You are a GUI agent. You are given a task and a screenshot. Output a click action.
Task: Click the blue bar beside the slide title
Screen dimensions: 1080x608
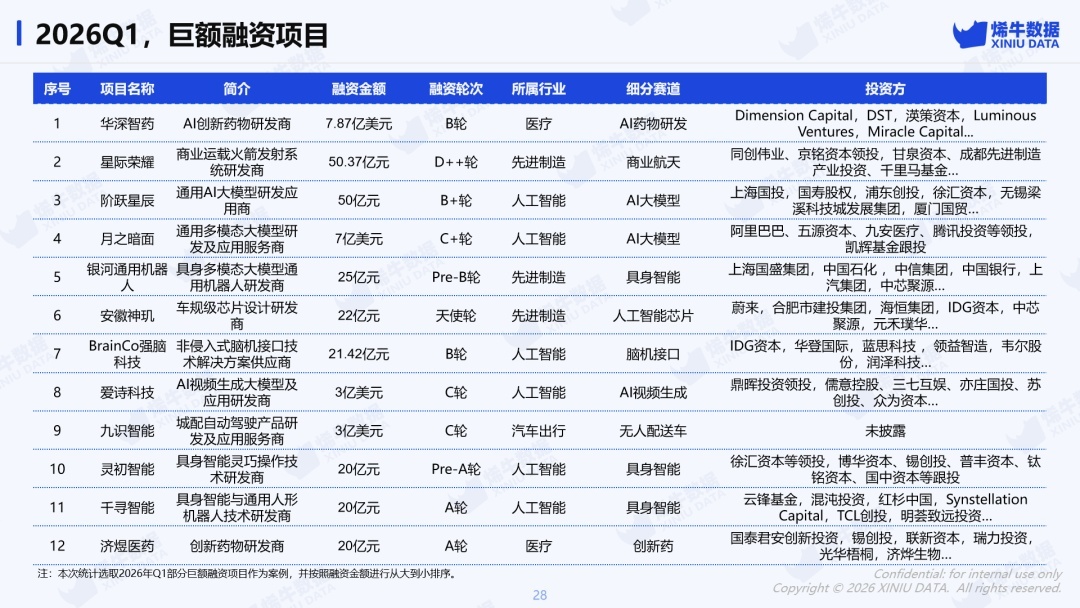(x=21, y=35)
